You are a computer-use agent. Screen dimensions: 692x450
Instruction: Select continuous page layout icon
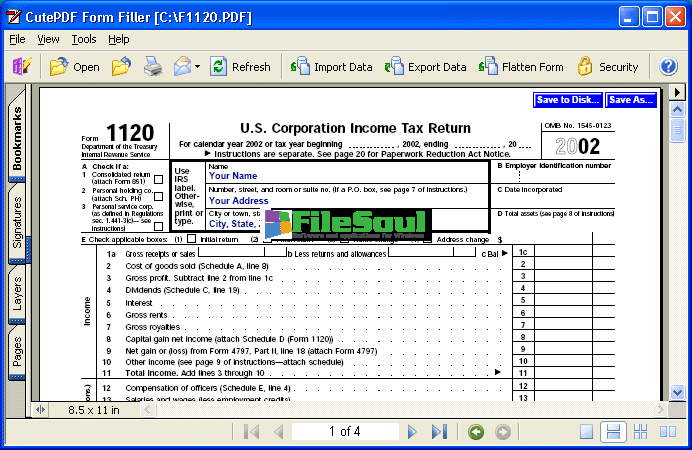click(613, 431)
